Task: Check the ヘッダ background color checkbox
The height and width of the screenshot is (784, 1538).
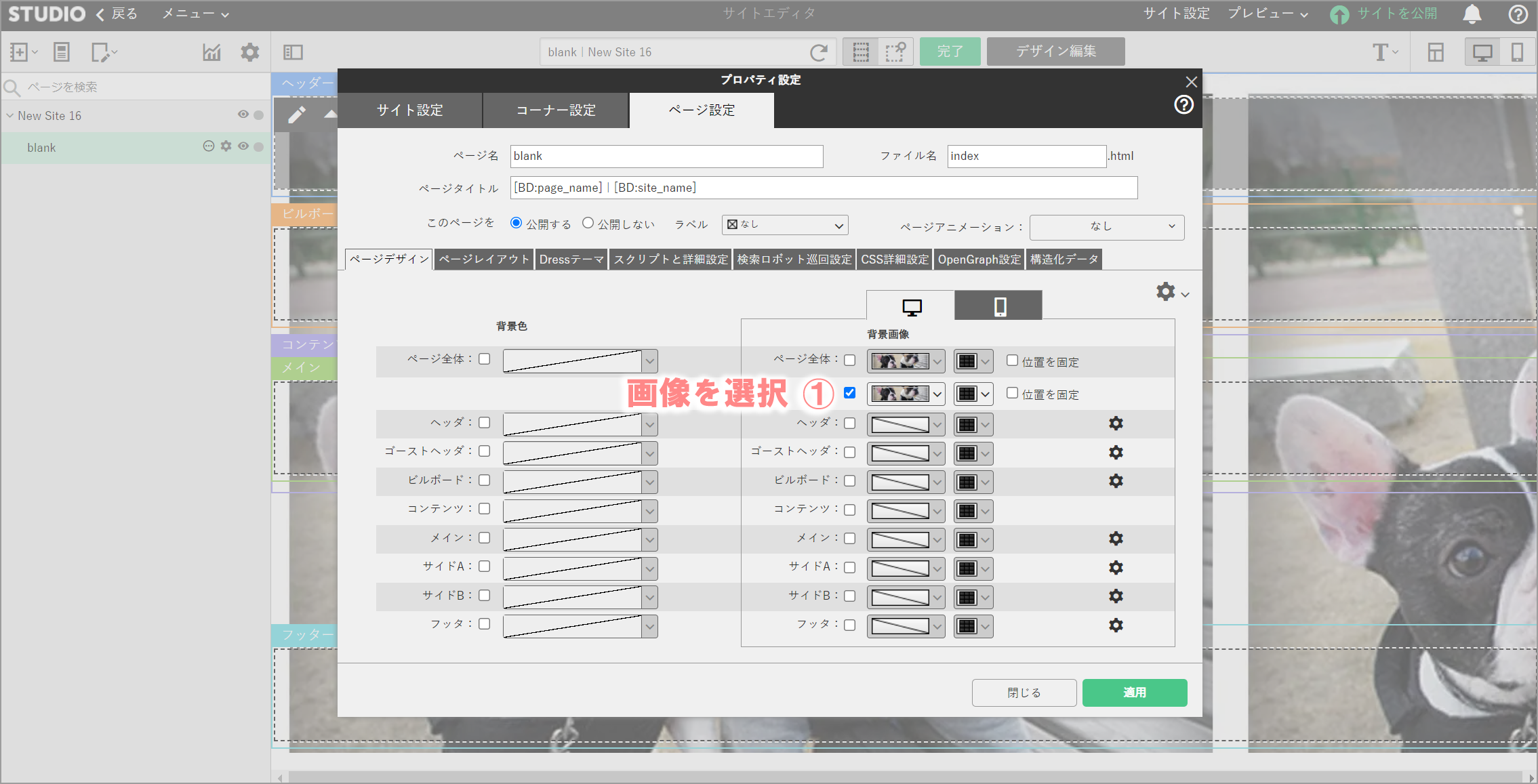Action: pyautogui.click(x=484, y=423)
